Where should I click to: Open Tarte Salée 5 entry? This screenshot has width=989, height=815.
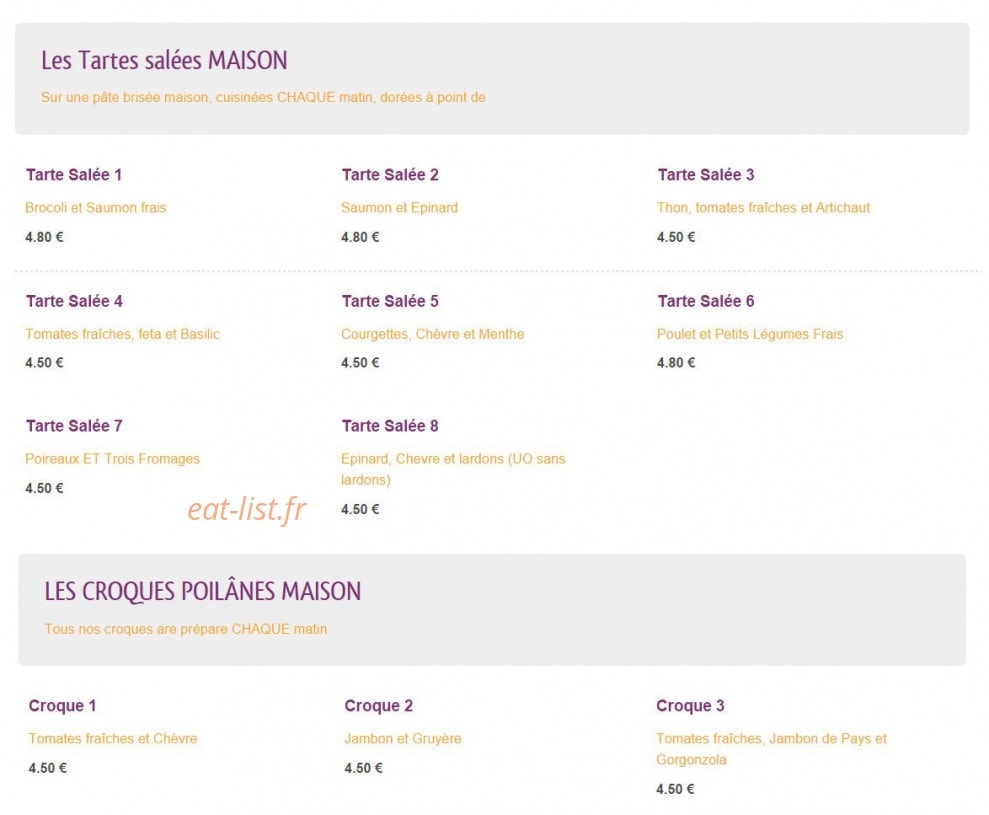390,301
